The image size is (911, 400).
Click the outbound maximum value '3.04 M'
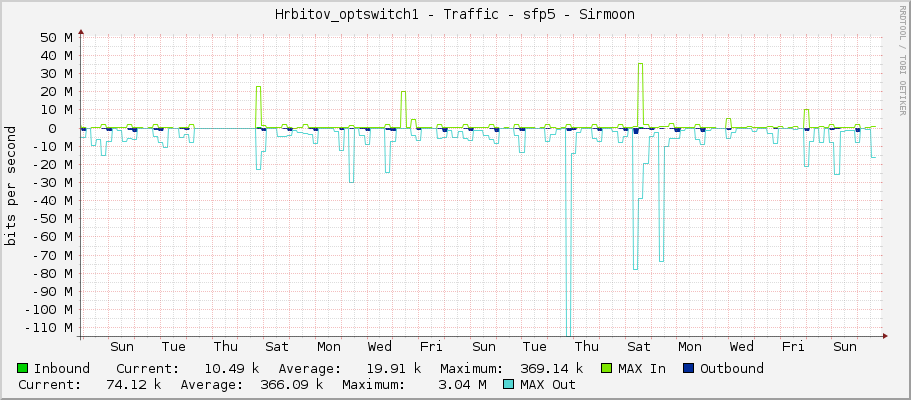click(x=463, y=384)
